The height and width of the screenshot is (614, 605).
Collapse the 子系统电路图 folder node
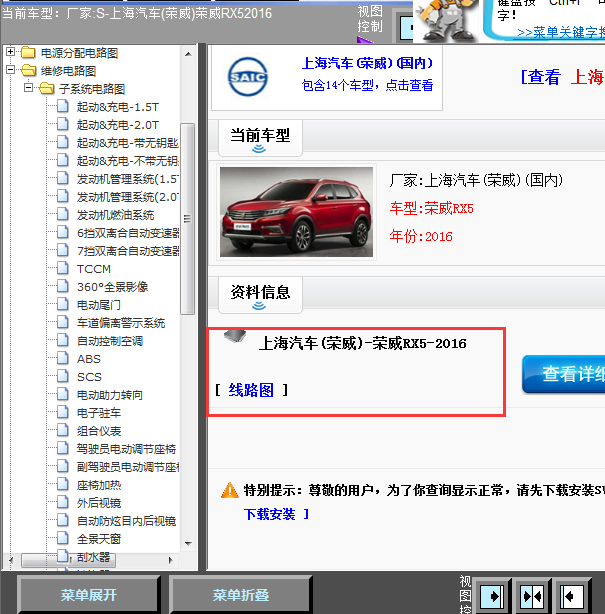(29, 89)
